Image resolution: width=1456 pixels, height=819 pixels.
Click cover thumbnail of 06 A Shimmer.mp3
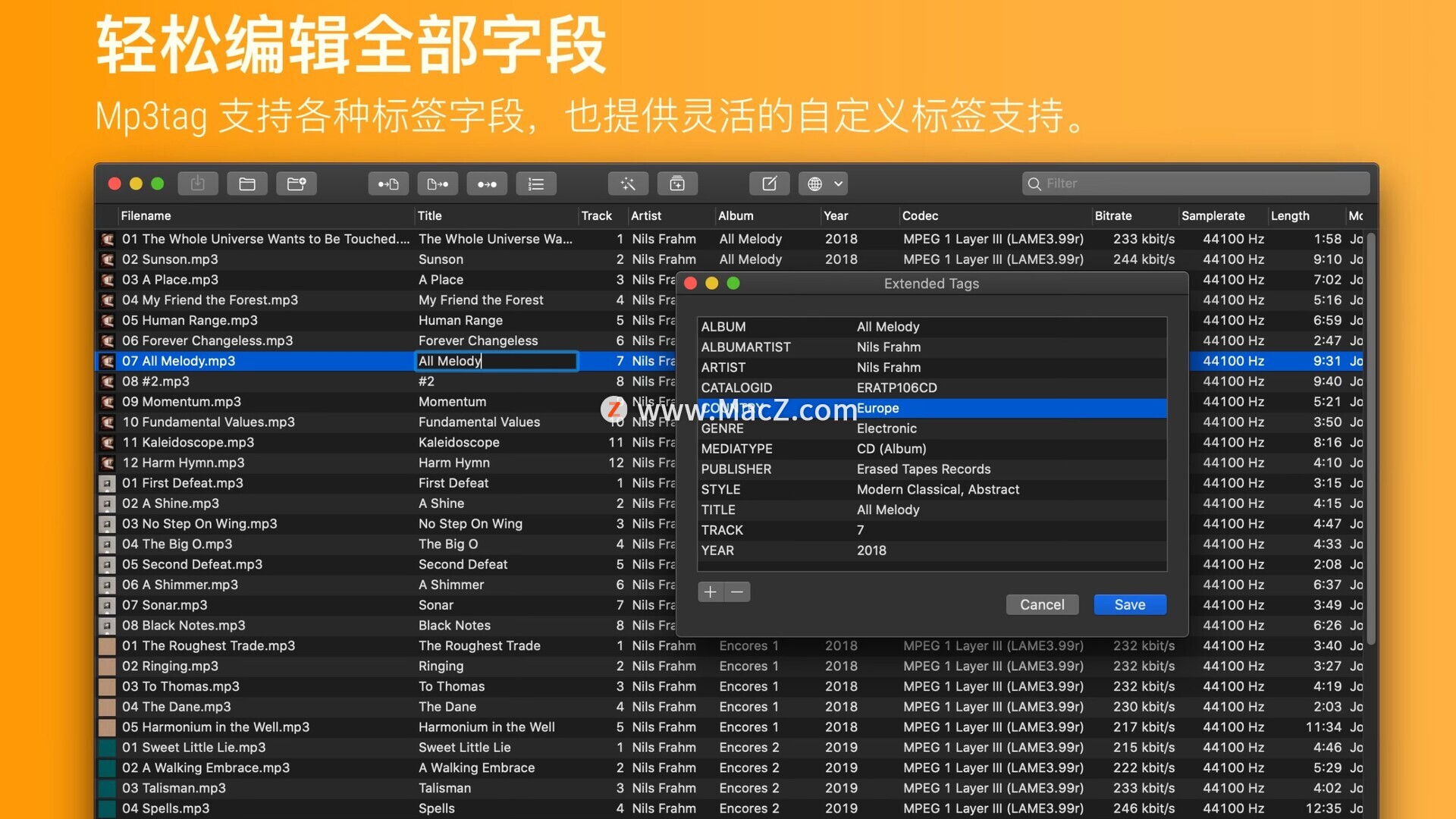pyautogui.click(x=108, y=585)
